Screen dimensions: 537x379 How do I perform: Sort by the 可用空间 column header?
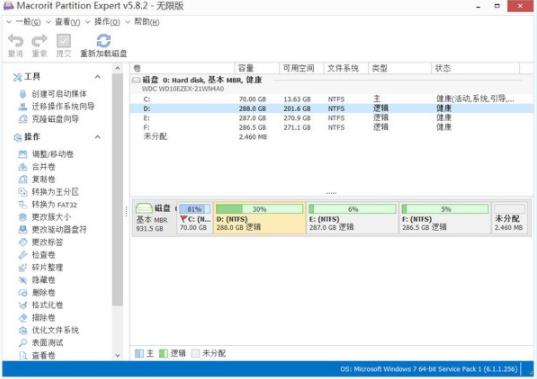pyautogui.click(x=301, y=68)
